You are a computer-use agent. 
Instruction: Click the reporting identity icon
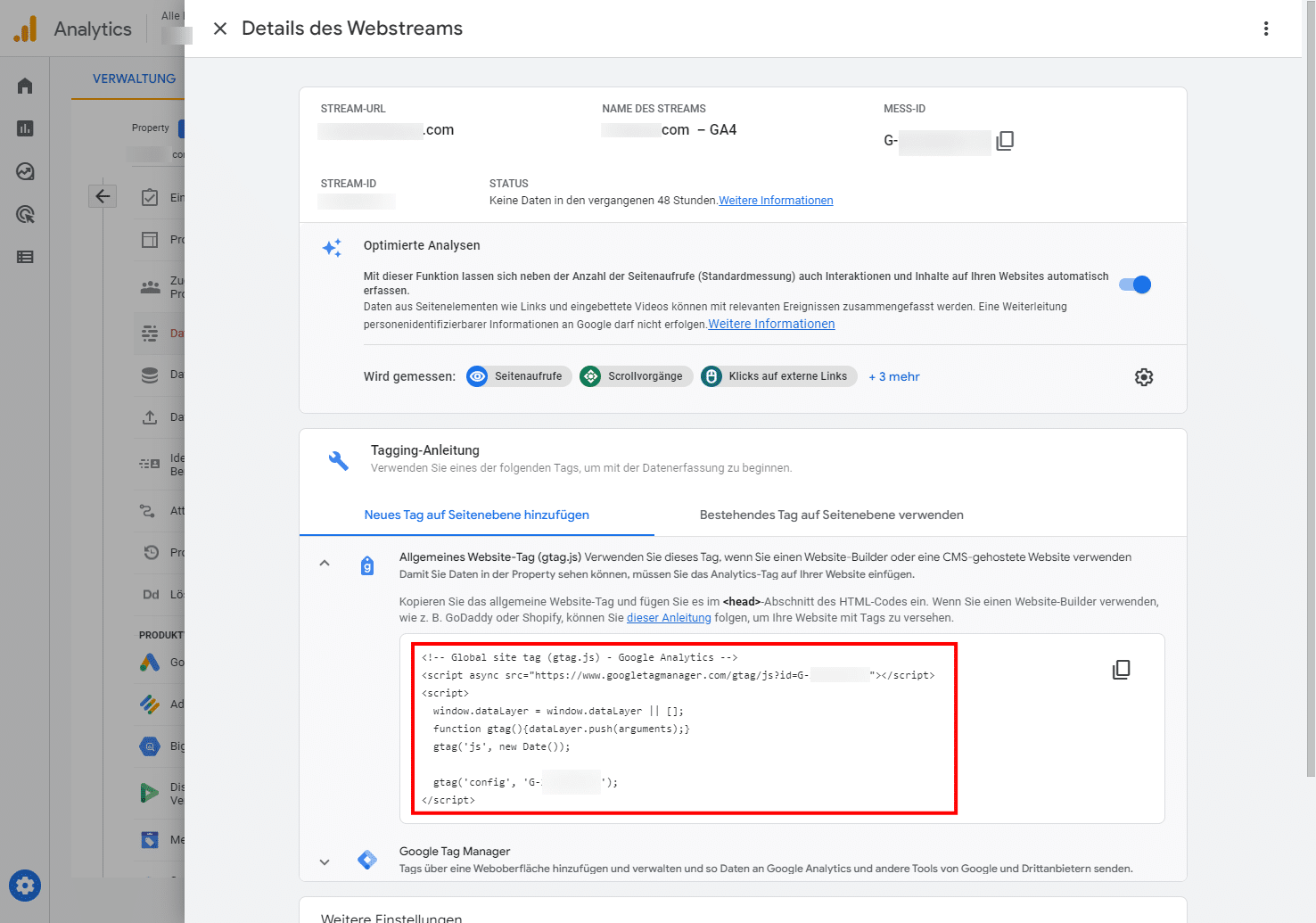pos(150,464)
